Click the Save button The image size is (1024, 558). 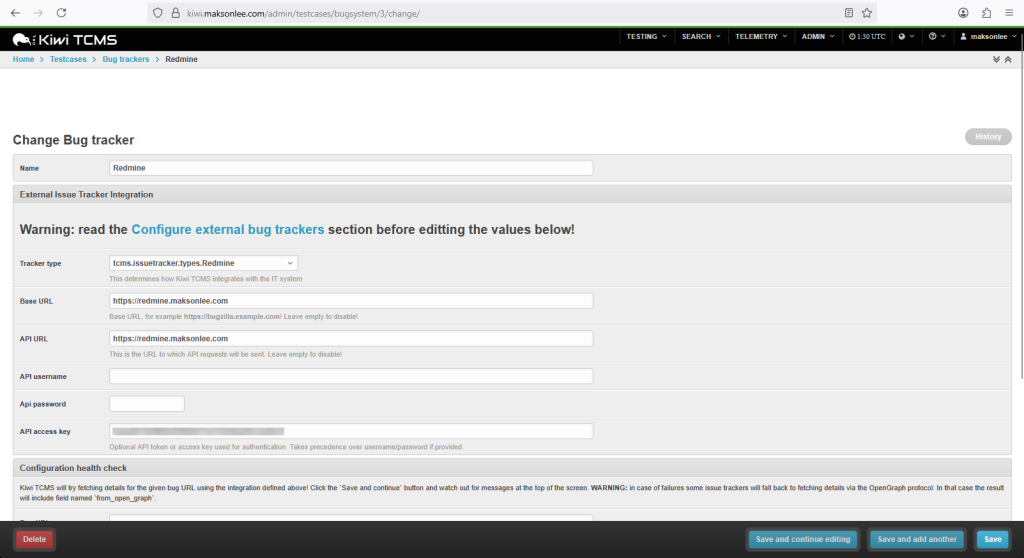tap(993, 539)
